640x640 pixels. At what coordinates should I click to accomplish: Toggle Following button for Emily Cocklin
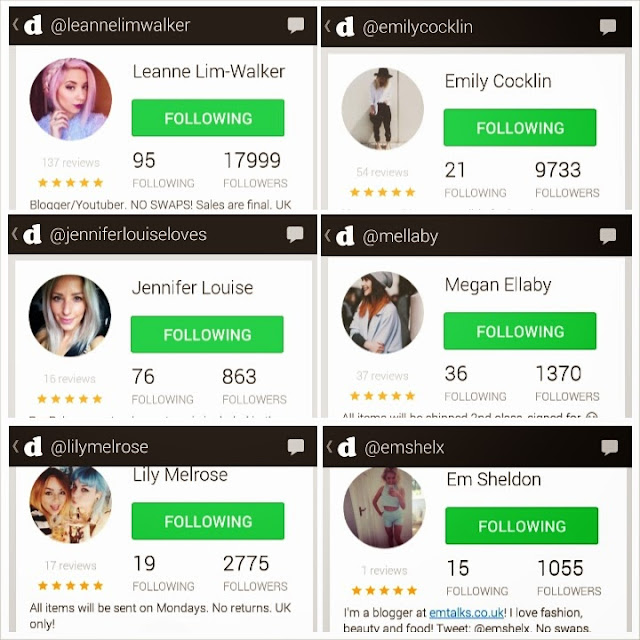[520, 127]
